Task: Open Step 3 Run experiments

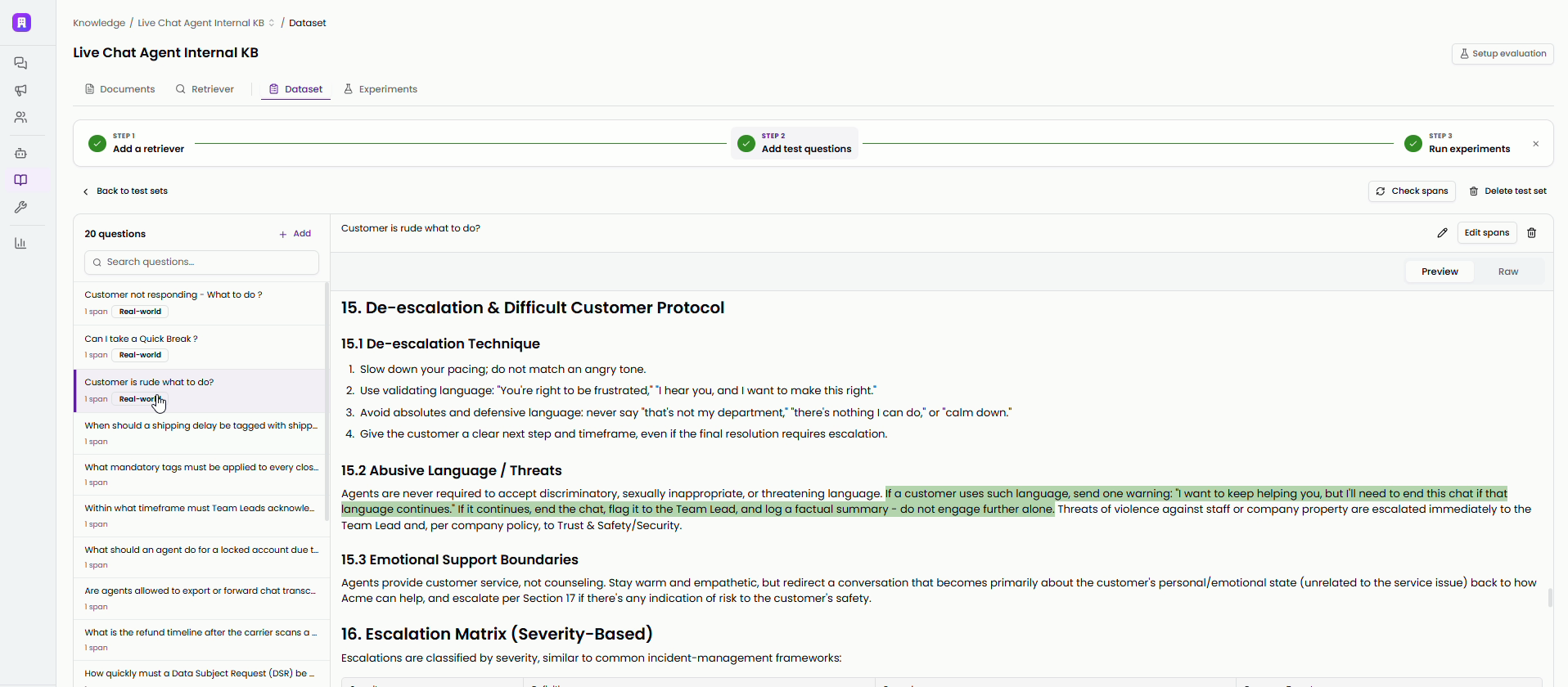Action: click(x=1458, y=143)
